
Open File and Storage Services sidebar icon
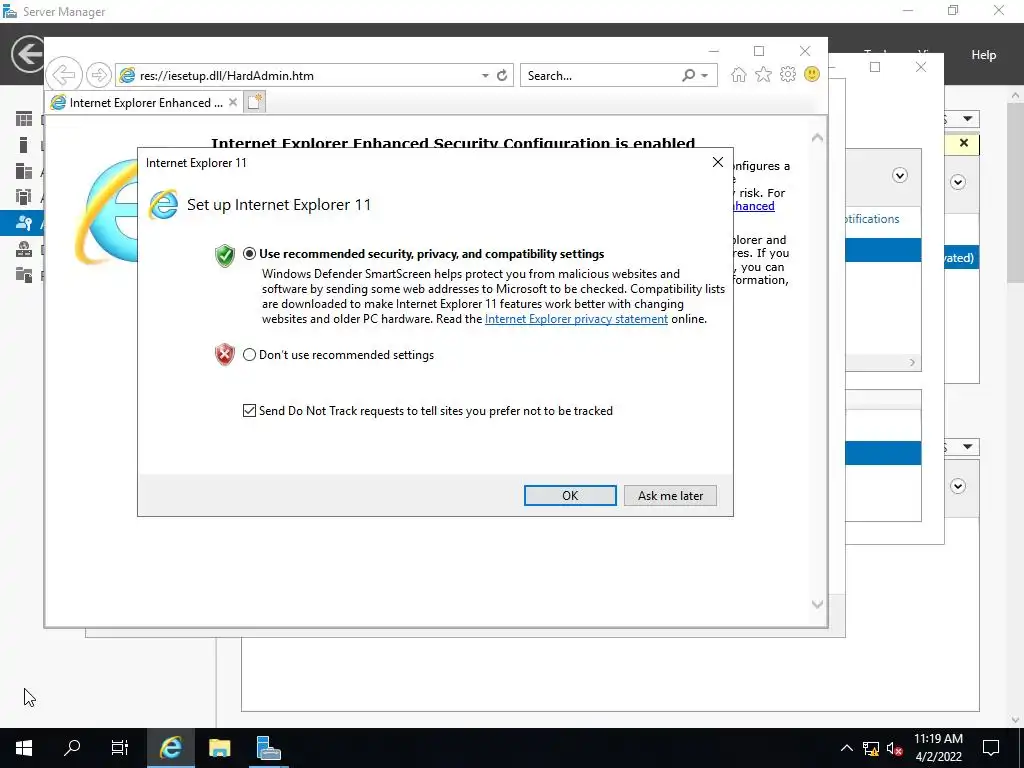tap(24, 275)
